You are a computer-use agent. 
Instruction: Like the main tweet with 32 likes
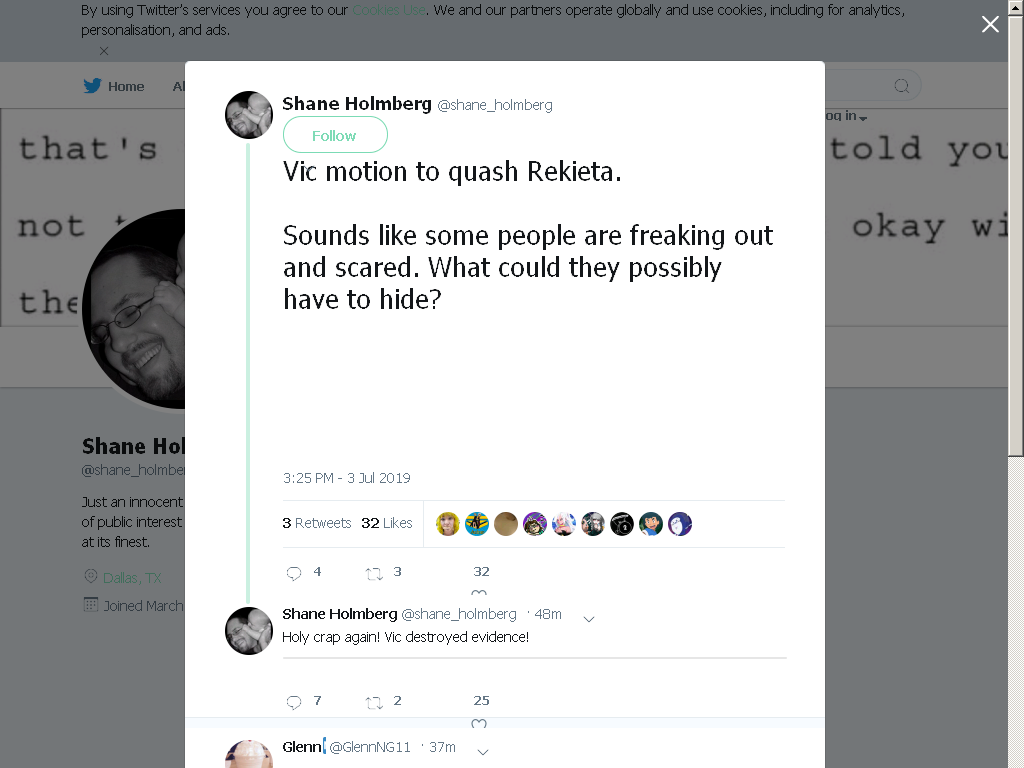click(x=479, y=592)
